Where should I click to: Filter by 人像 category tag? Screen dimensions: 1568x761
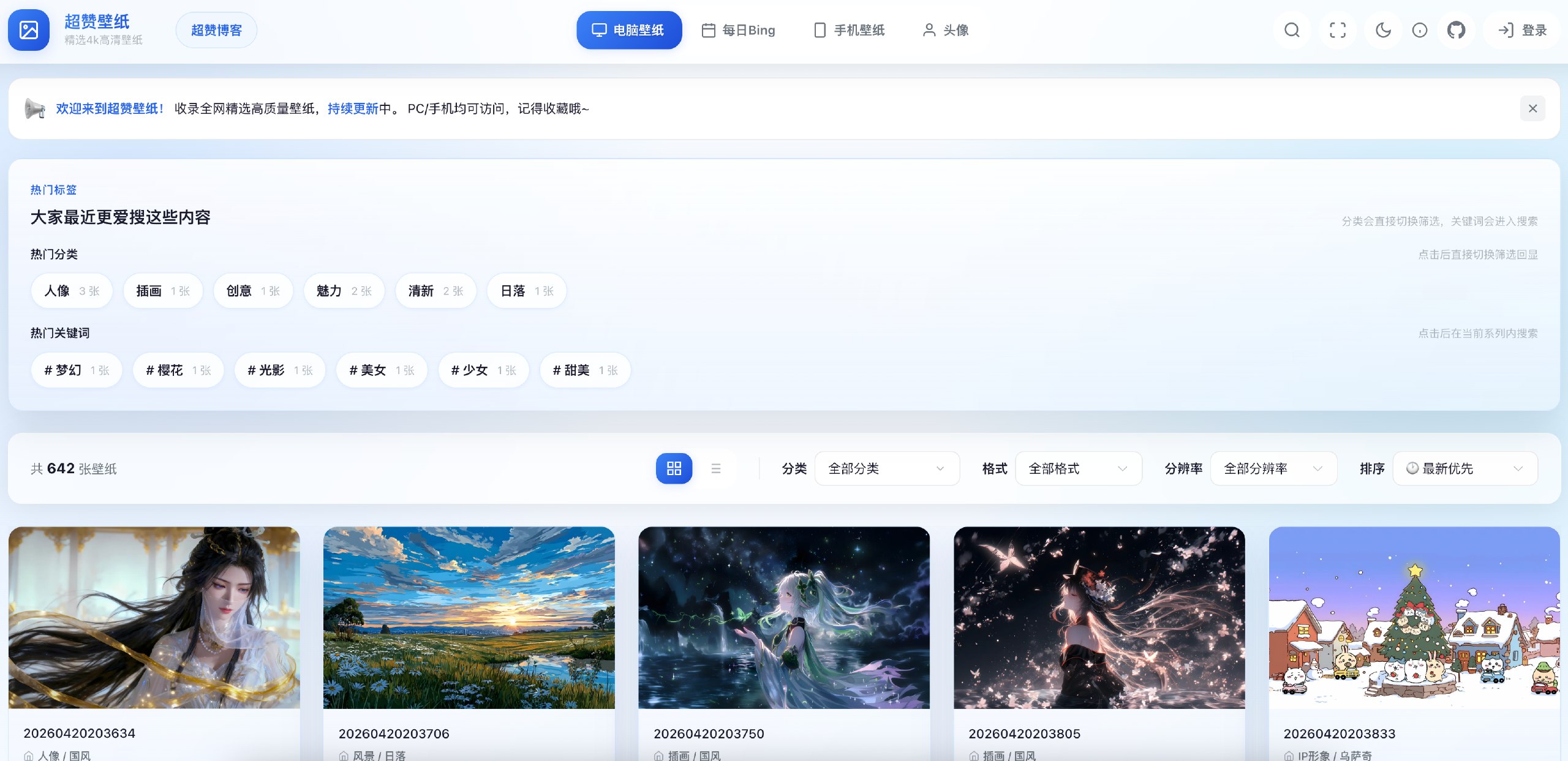[72, 291]
